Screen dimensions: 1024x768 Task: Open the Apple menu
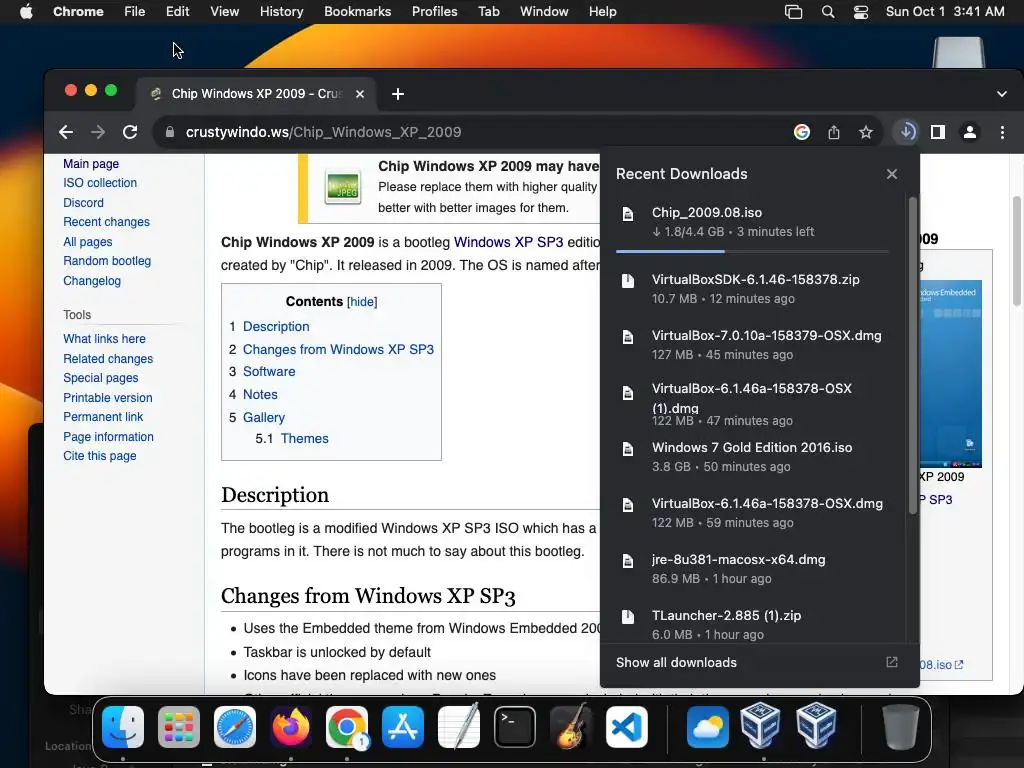coord(26,12)
